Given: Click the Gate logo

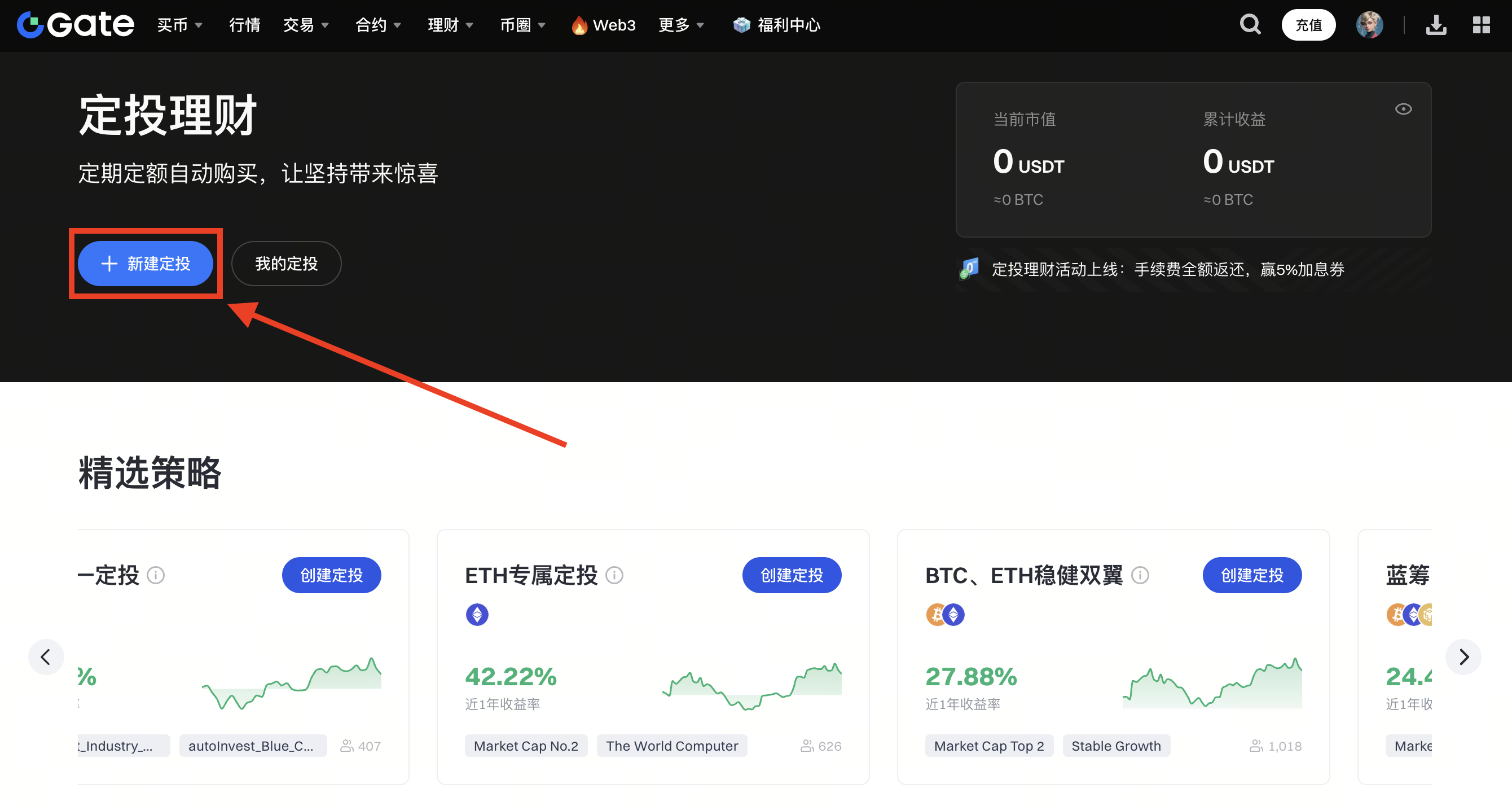Looking at the screenshot, I should 75,25.
